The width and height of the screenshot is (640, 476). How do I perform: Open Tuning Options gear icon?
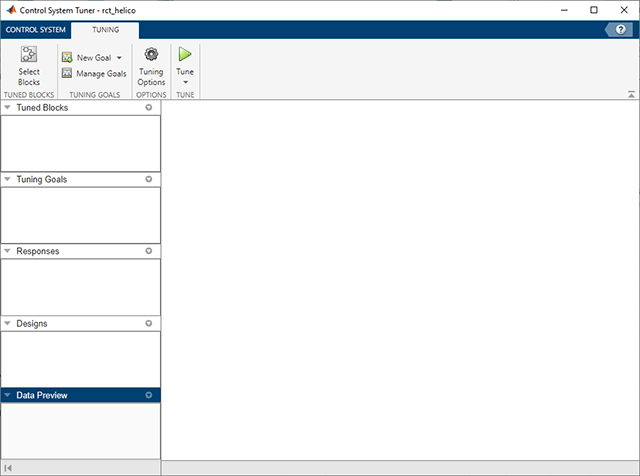tap(151, 55)
